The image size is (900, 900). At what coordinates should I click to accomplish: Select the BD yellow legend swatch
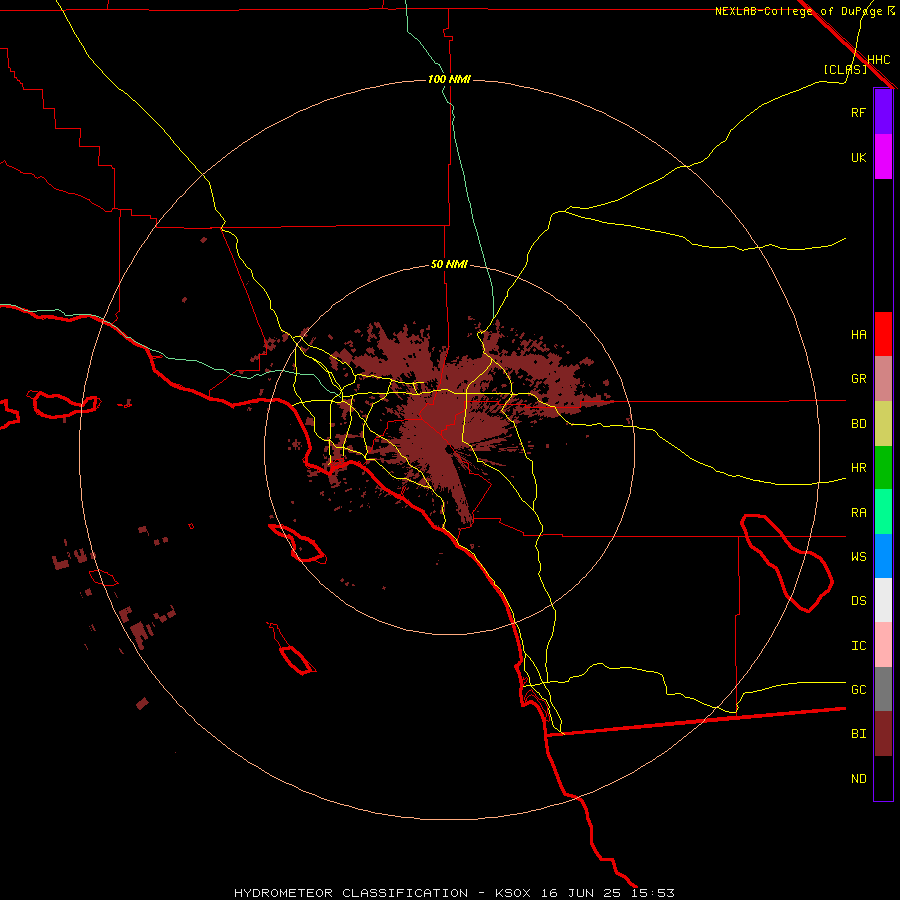[x=883, y=423]
